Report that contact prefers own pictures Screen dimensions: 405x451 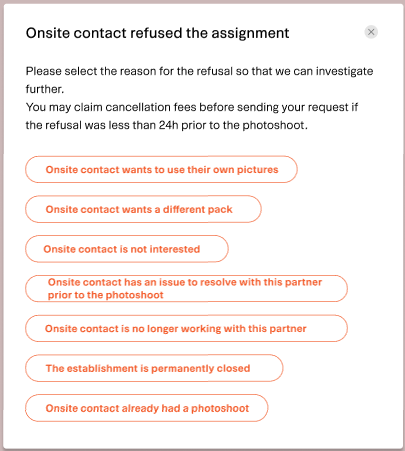click(x=161, y=169)
